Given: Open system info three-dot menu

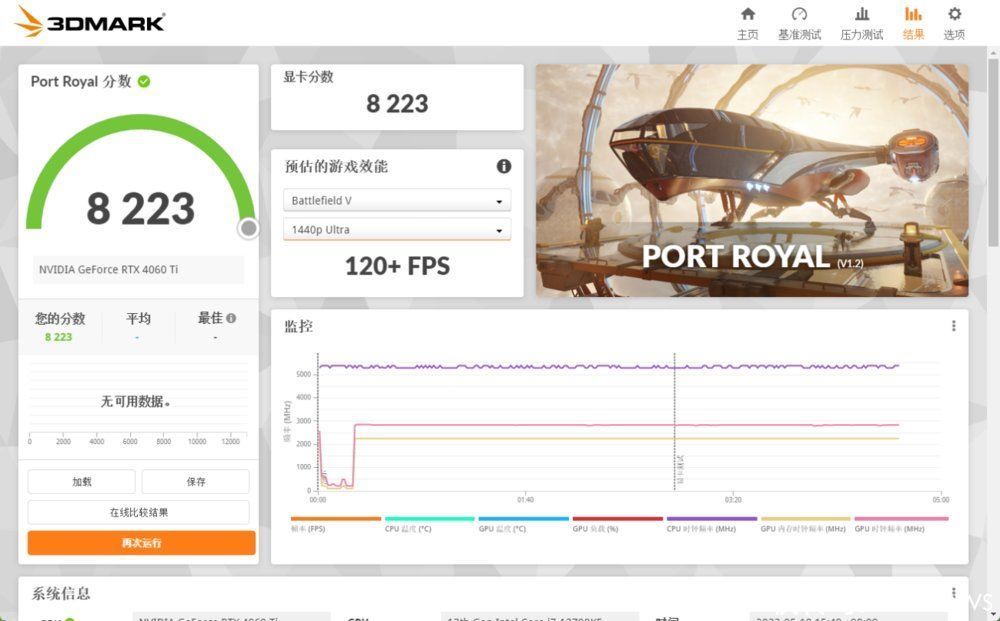Looking at the screenshot, I should pyautogui.click(x=953, y=593).
